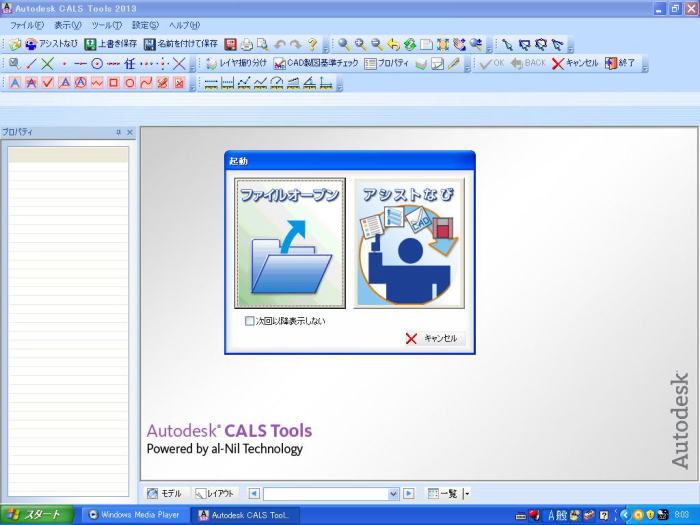Expand the zoom toolbar overflow arrow

point(489,46)
